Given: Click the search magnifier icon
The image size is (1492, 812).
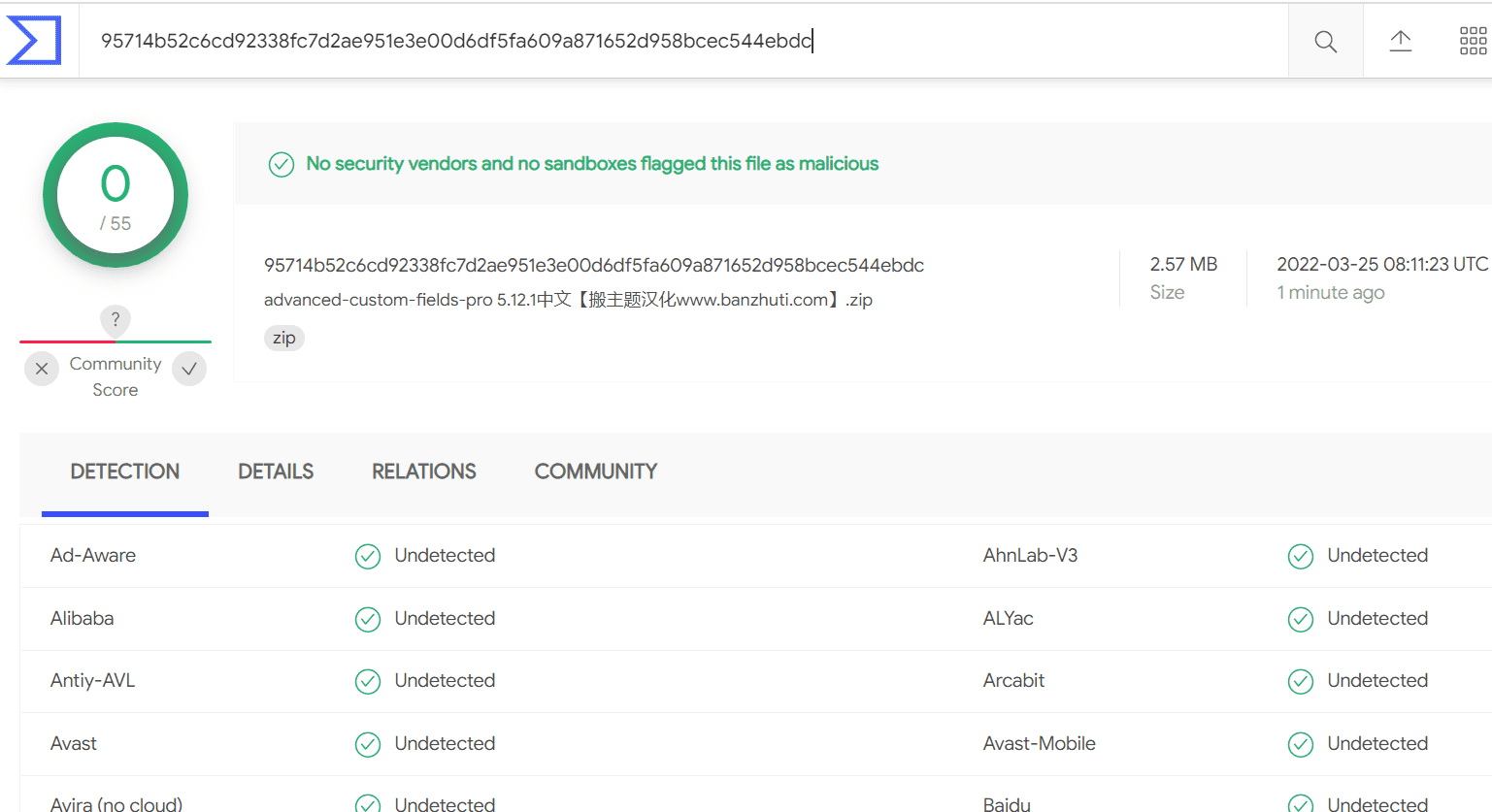Looking at the screenshot, I should [1325, 41].
